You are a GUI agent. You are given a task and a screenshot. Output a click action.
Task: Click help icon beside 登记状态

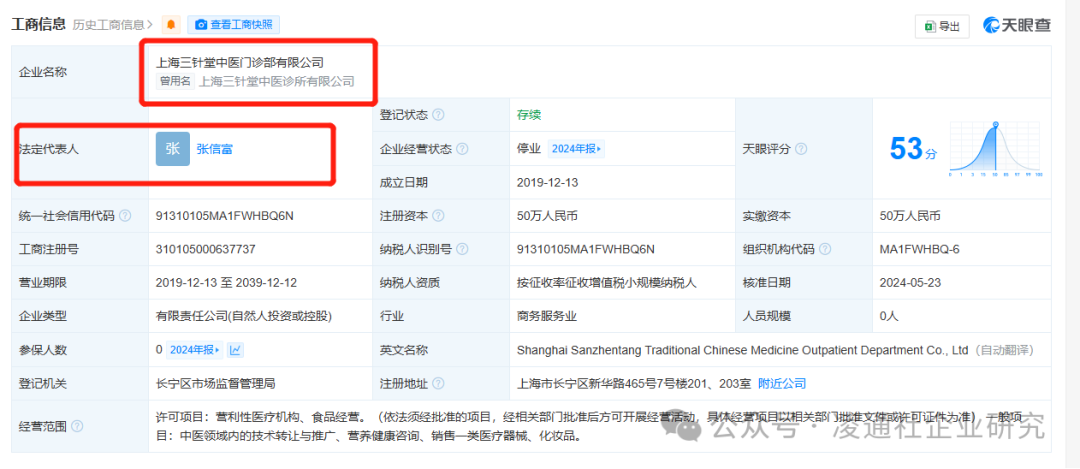point(438,115)
